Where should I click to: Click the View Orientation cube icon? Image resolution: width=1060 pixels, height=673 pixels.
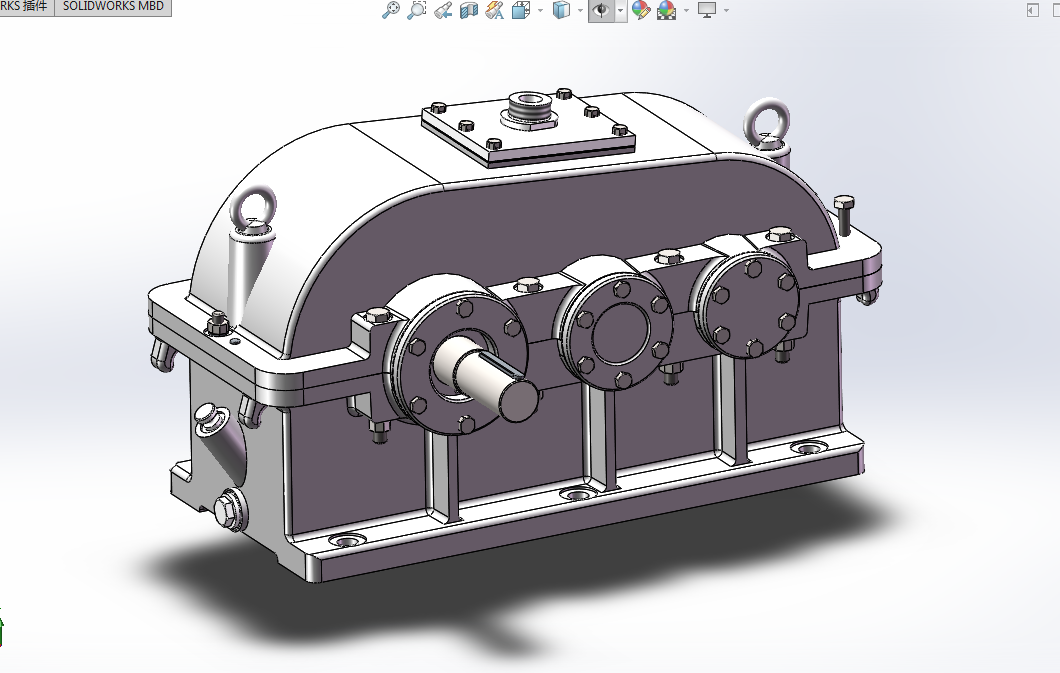click(x=521, y=10)
